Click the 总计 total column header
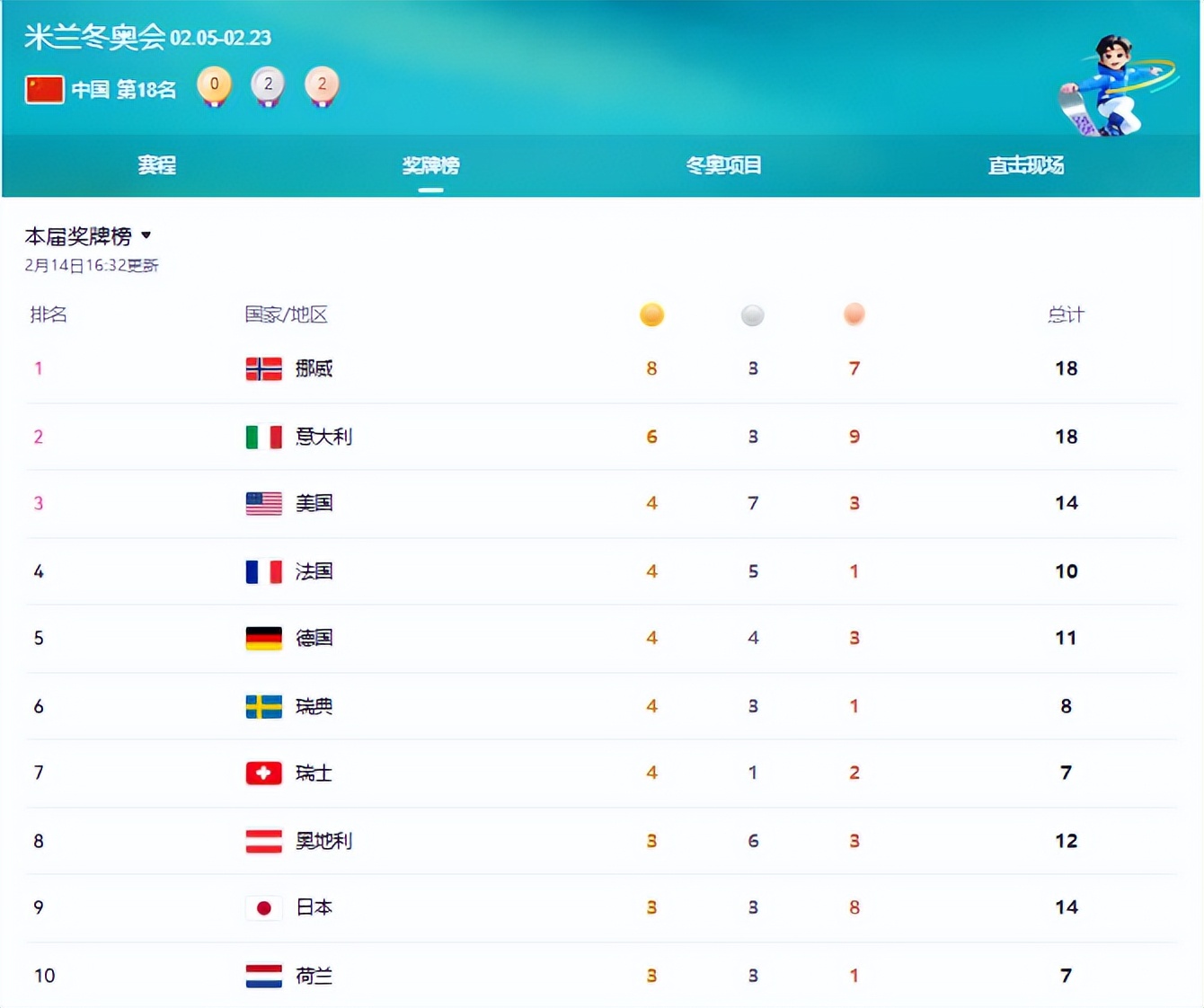This screenshot has width=1204, height=1008. pyautogui.click(x=1066, y=314)
